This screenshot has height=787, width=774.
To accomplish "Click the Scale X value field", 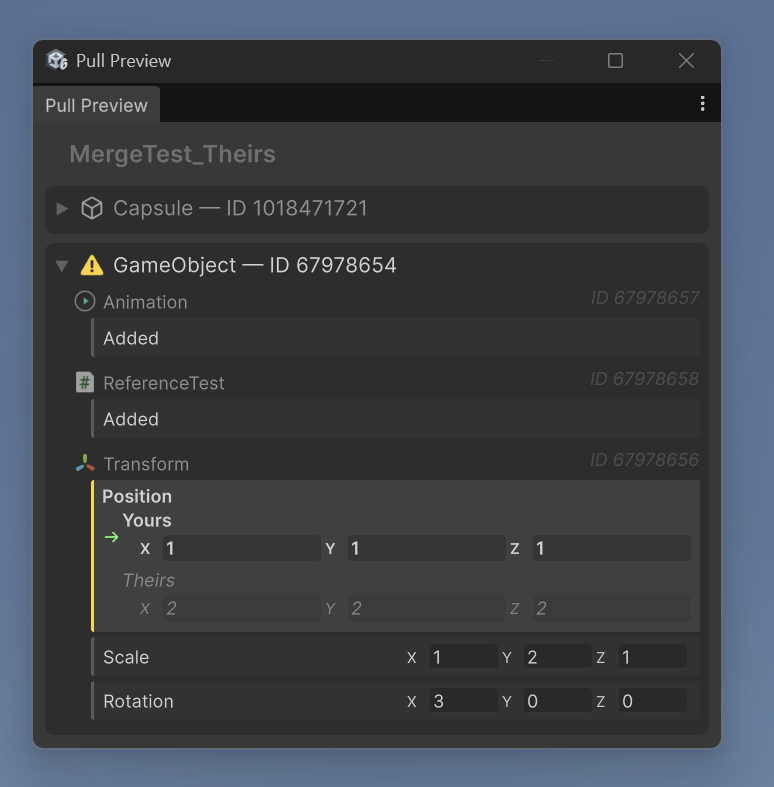I will [463, 657].
